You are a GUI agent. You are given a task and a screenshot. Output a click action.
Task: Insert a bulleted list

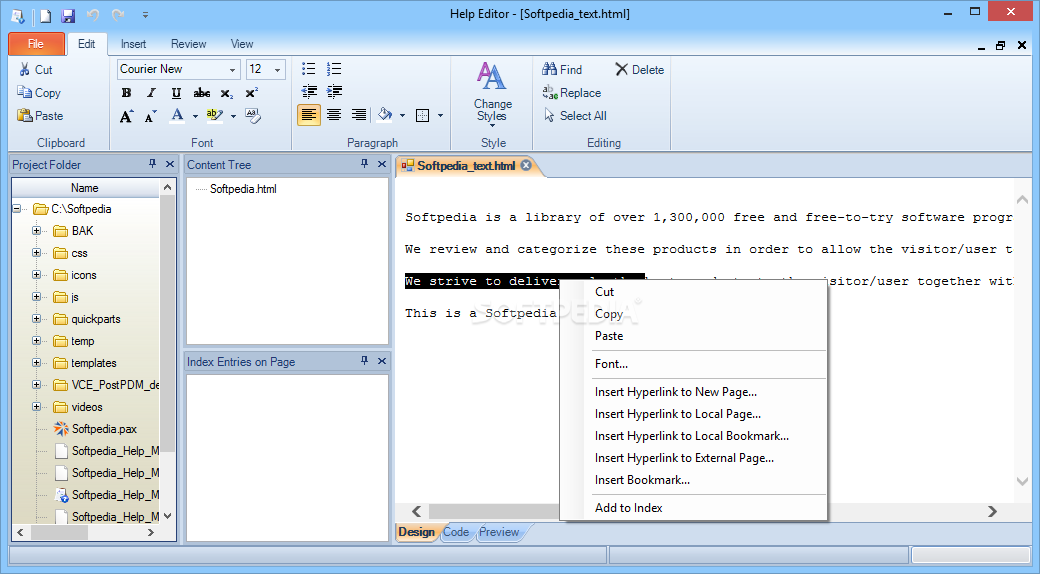coord(308,69)
